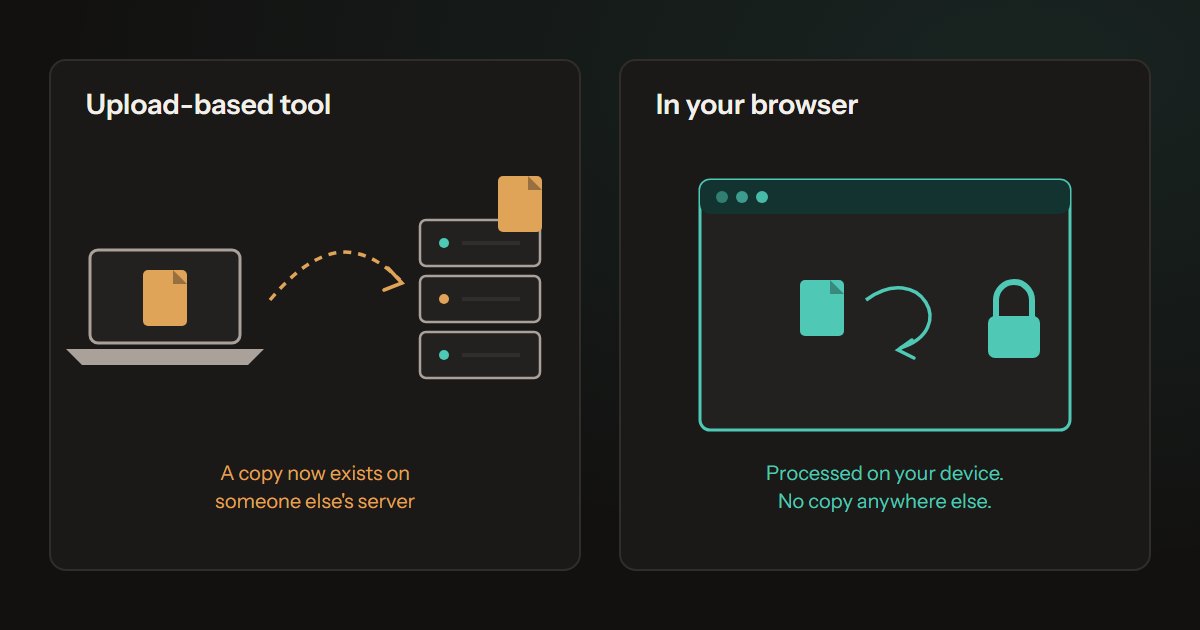
Task: Click the top server unit with the teal dot
Action: (x=480, y=242)
